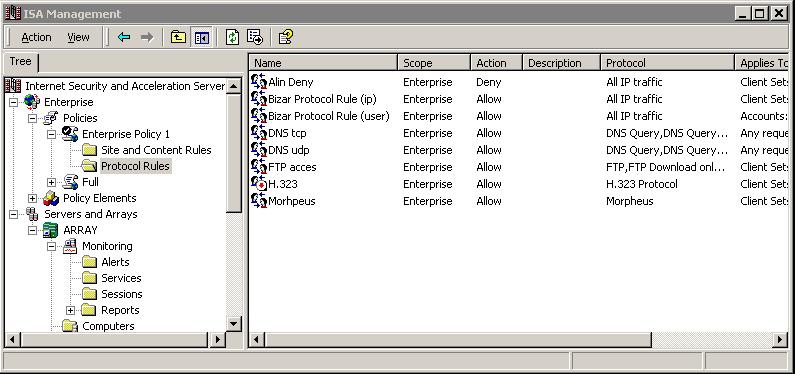The height and width of the screenshot is (374, 795).
Task: Sort by the Scope column header
Action: [x=434, y=63]
